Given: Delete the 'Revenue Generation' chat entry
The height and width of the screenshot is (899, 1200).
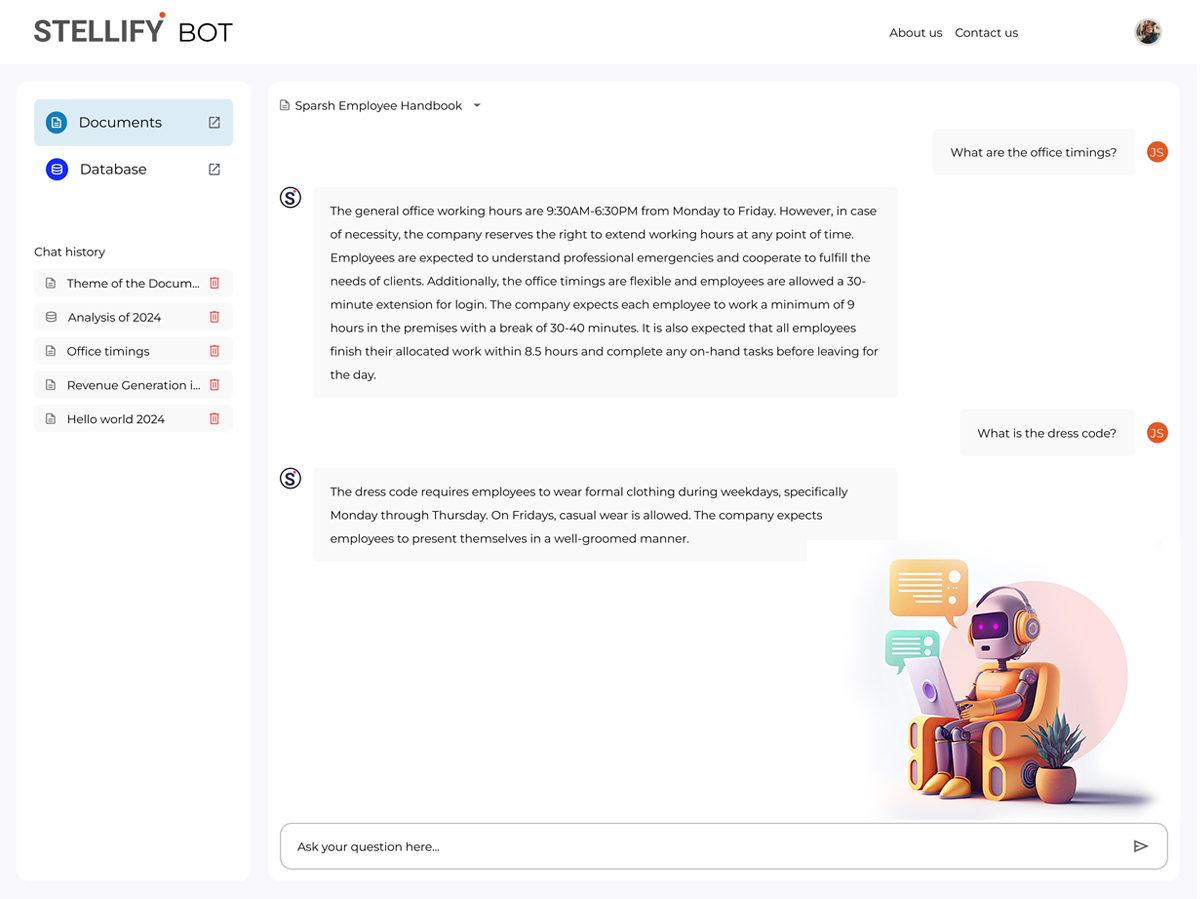Looking at the screenshot, I should coord(214,385).
